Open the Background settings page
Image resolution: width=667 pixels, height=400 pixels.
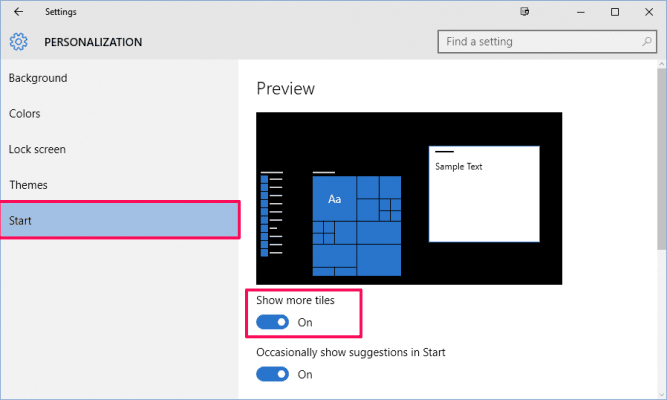[x=38, y=78]
